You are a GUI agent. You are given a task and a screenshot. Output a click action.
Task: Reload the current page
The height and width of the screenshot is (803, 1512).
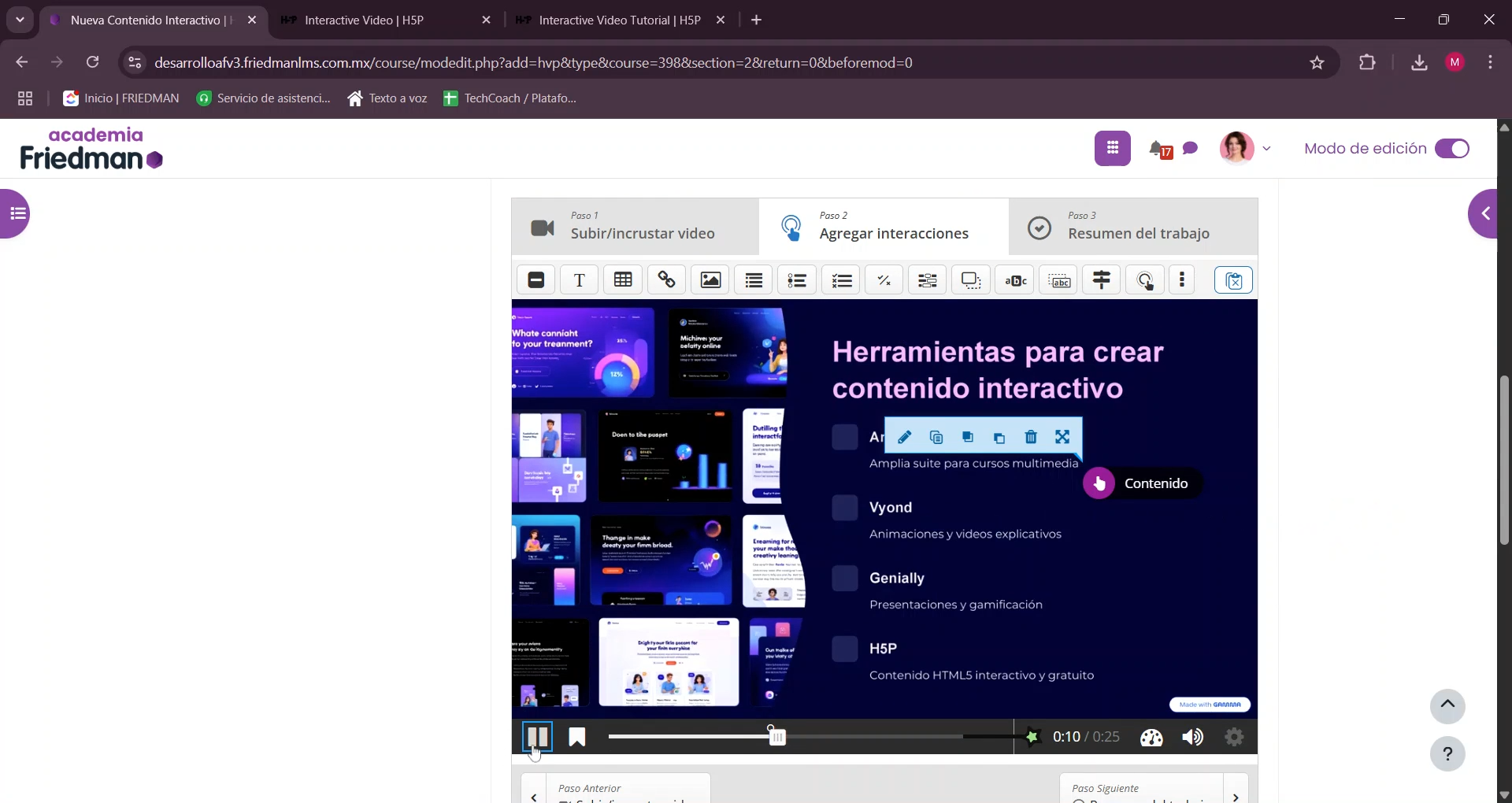93,63
